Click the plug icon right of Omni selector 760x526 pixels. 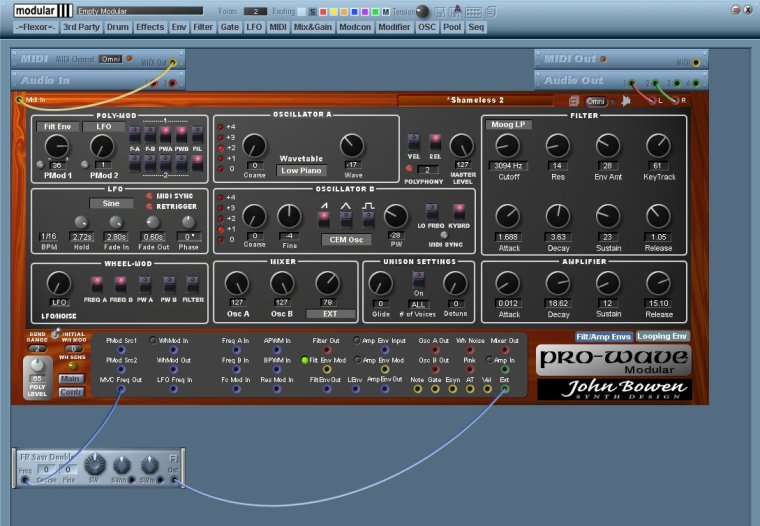[x=625, y=101]
